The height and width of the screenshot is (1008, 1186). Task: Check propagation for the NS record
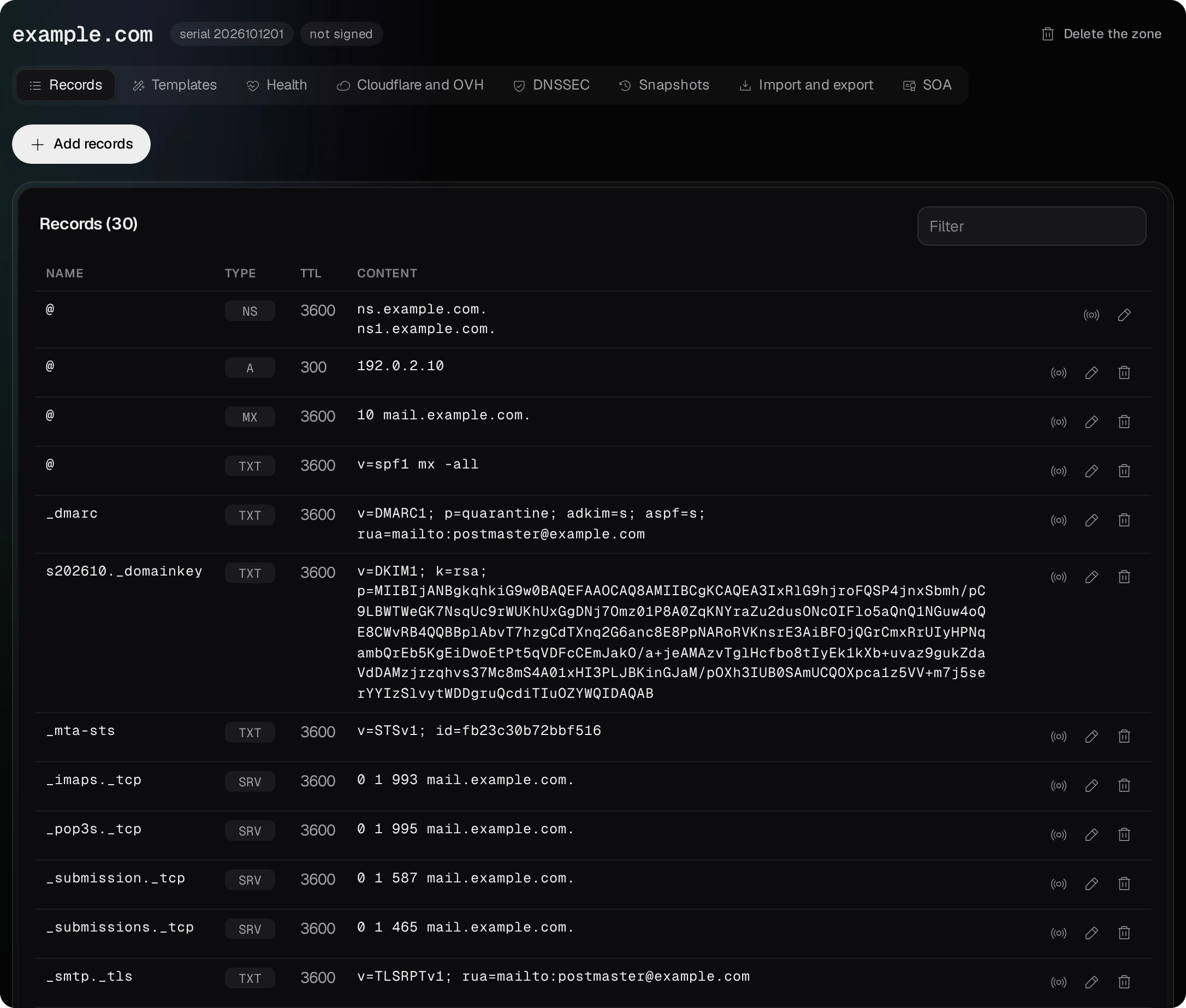1091,315
